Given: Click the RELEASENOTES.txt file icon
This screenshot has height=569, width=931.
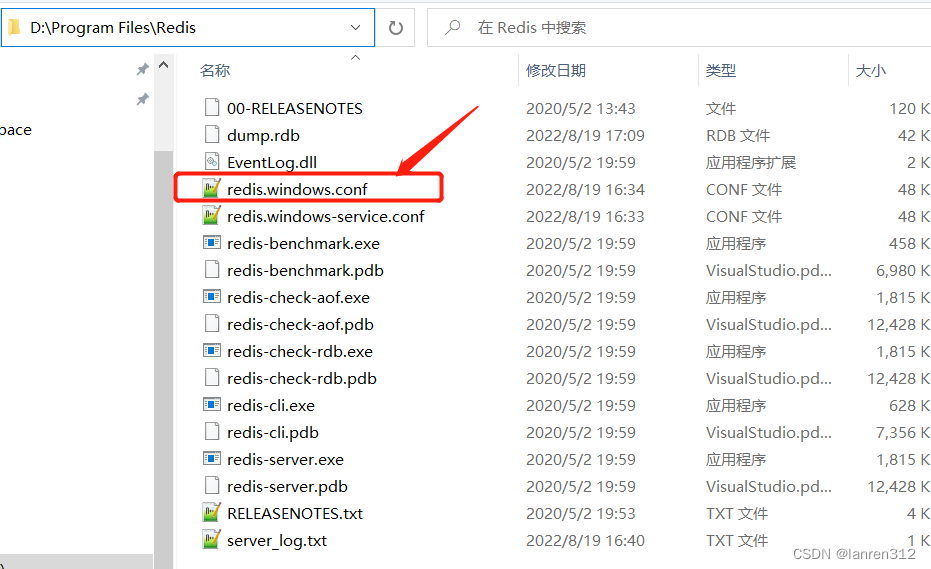Looking at the screenshot, I should (x=211, y=513).
